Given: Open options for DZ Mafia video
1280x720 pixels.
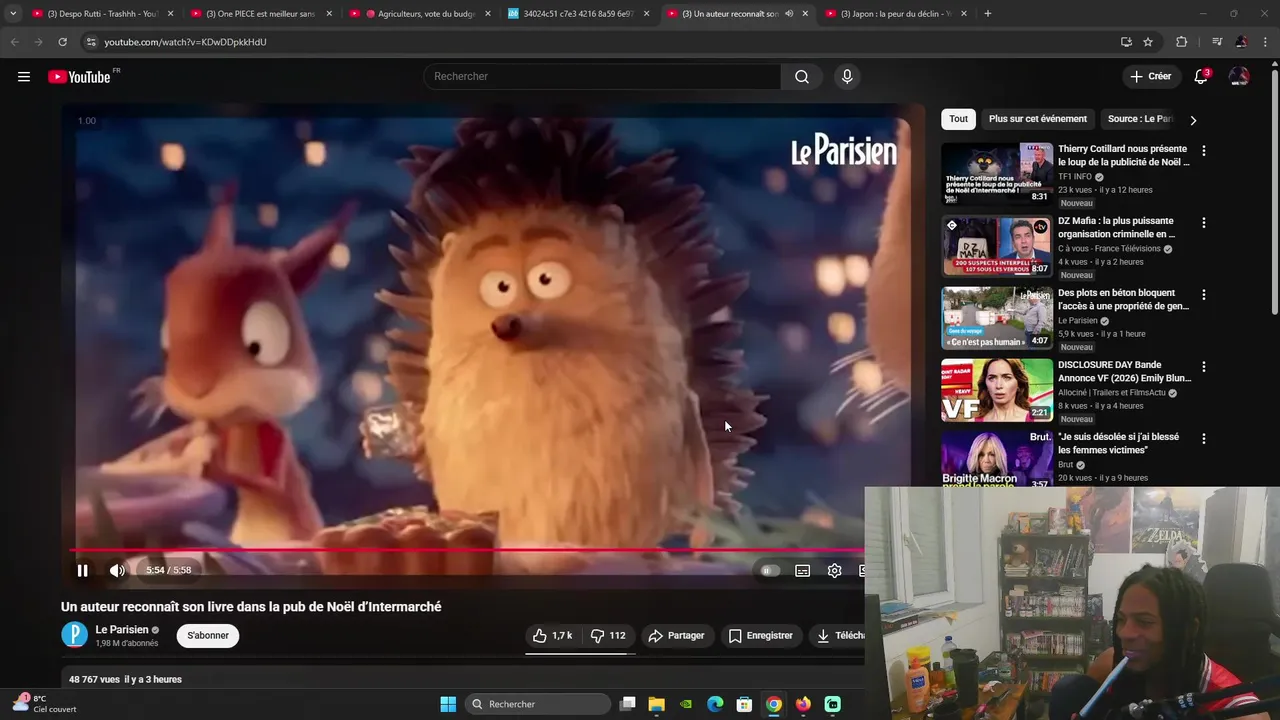Looking at the screenshot, I should pos(1204,223).
